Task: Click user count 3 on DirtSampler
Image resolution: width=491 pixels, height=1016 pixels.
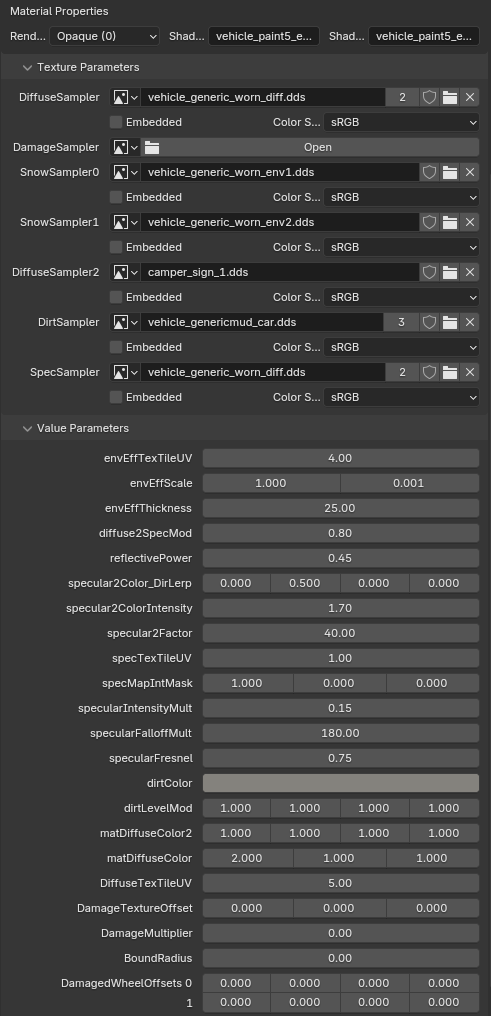Action: 402,322
